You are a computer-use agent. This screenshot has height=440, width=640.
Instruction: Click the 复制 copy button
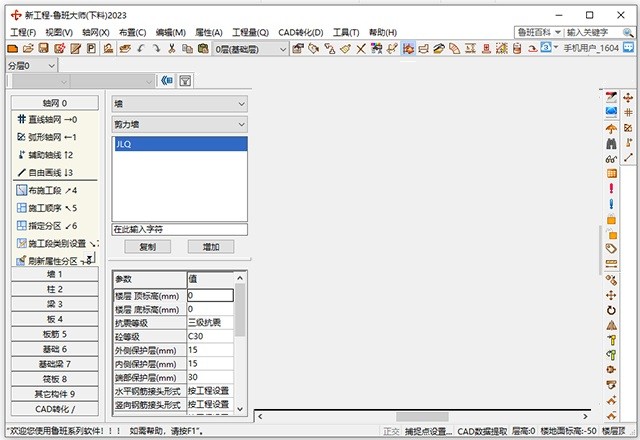click(x=147, y=246)
